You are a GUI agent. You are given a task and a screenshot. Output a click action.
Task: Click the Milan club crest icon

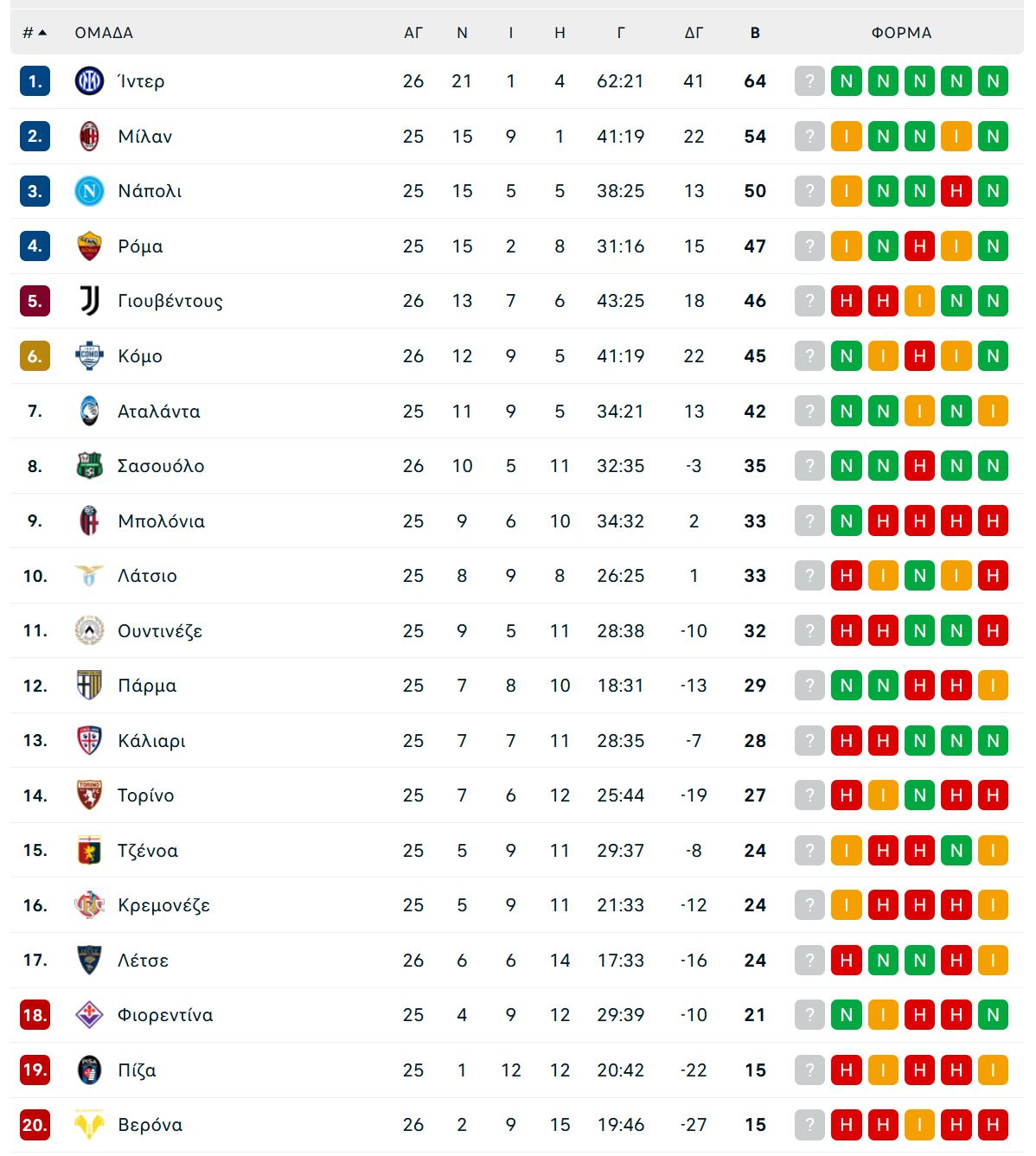pos(89,137)
